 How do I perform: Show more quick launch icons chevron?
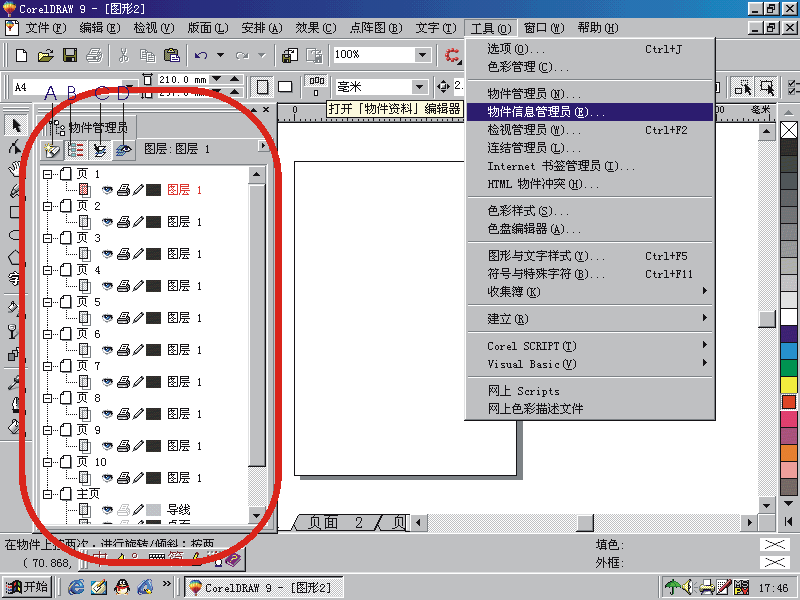pyautogui.click(x=166, y=583)
